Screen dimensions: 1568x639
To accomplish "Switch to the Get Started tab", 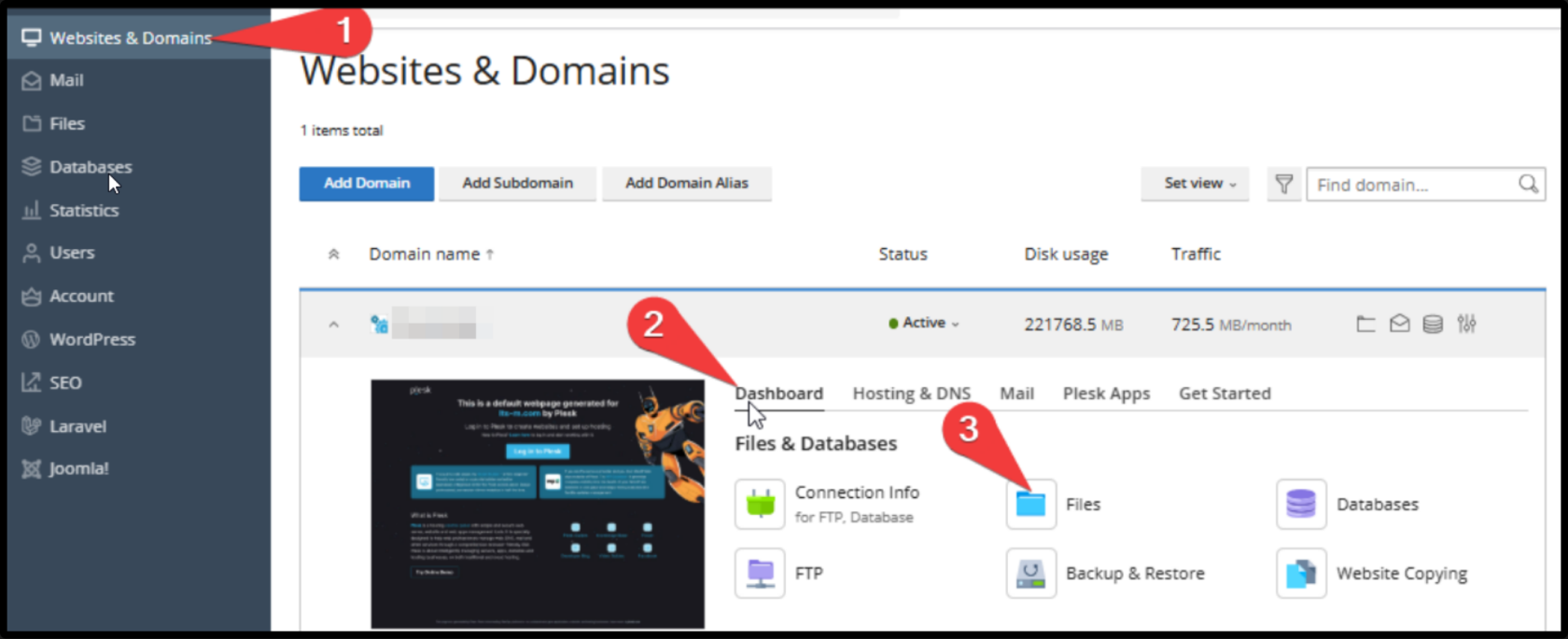I will click(1225, 394).
